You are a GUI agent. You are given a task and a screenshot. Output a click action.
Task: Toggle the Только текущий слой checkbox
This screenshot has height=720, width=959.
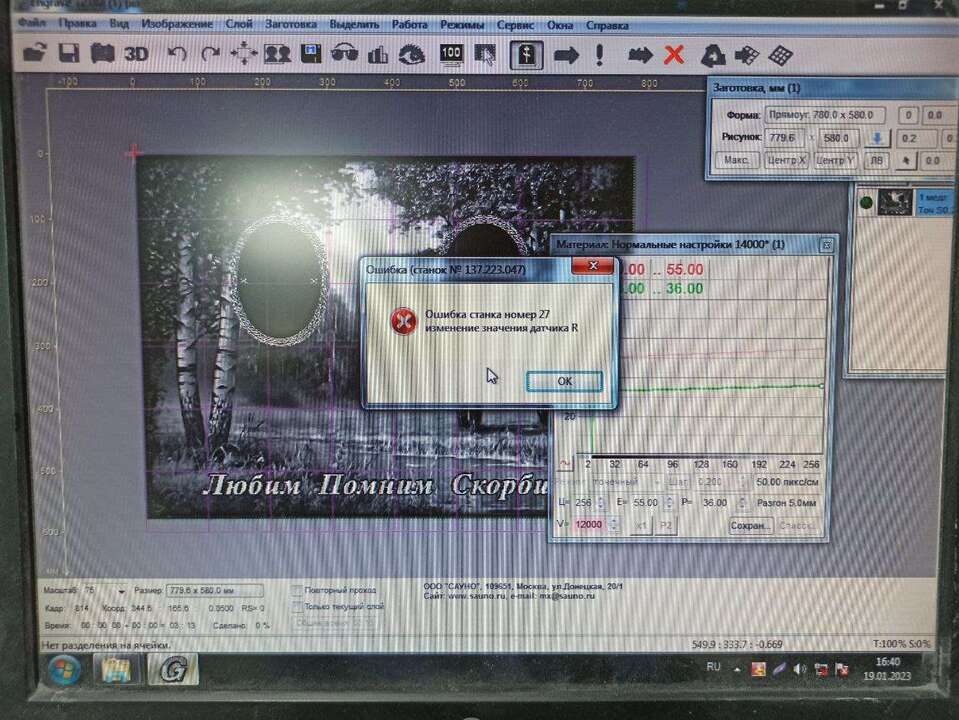tap(297, 606)
